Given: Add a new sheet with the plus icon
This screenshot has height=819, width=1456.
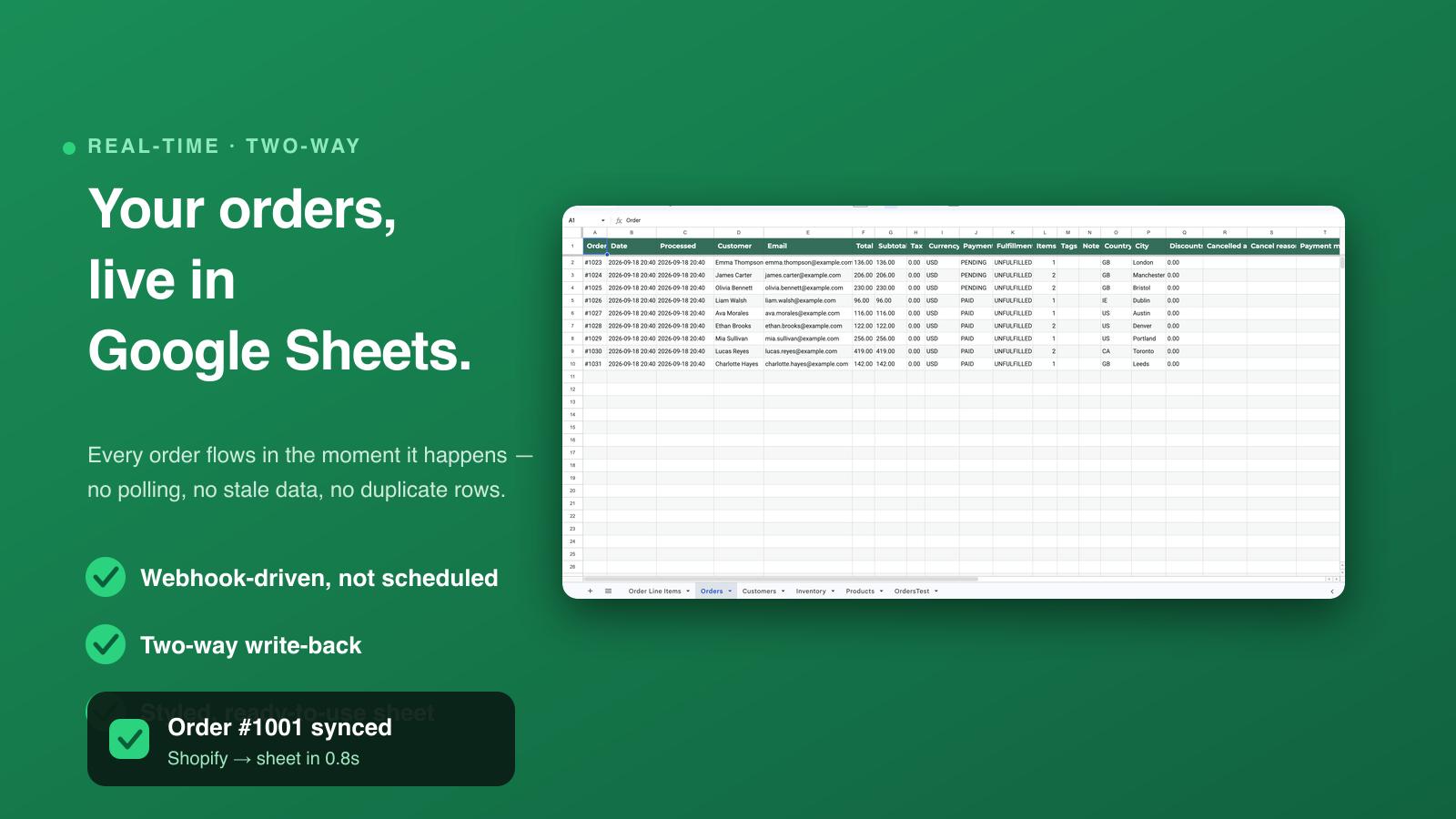Looking at the screenshot, I should tap(590, 591).
